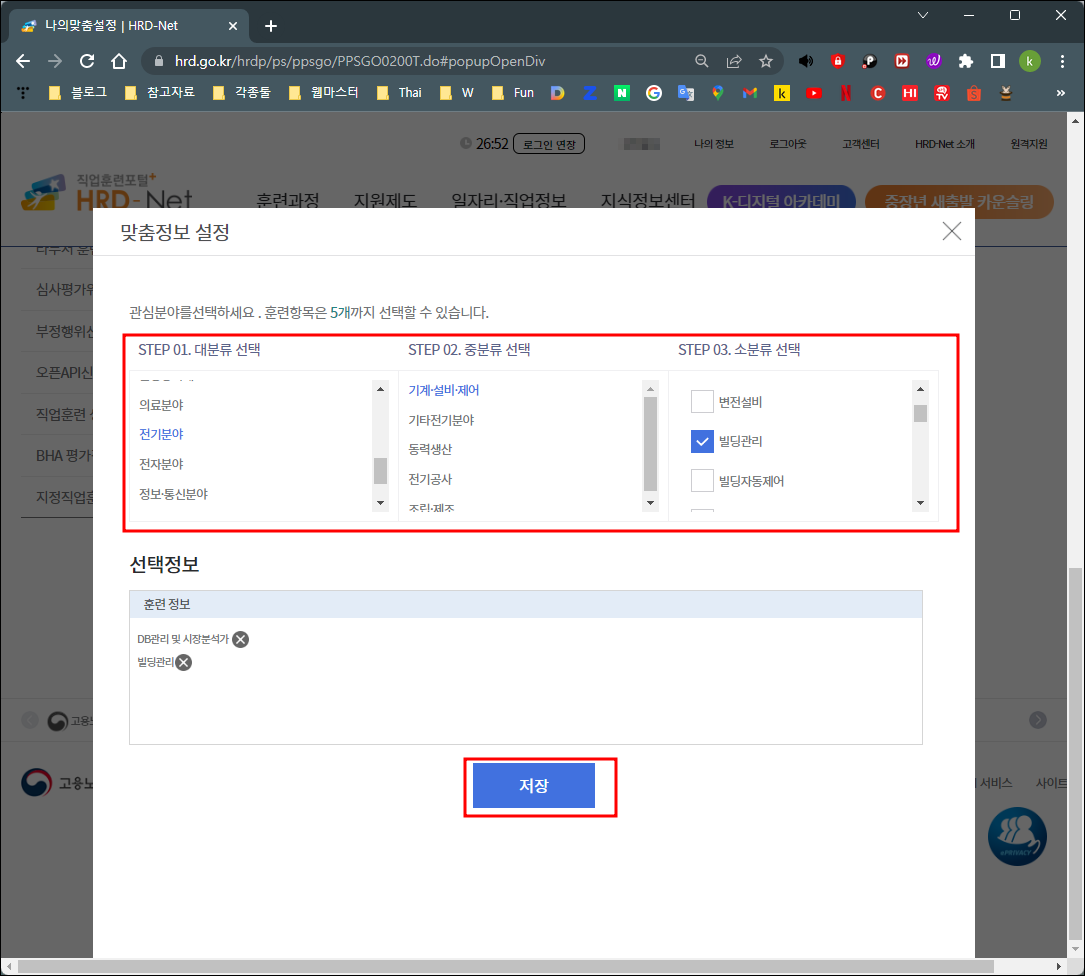This screenshot has height=976, width=1085.
Task: Select 기계·설비·제어 in the 중분류 list
Action: coord(444,390)
